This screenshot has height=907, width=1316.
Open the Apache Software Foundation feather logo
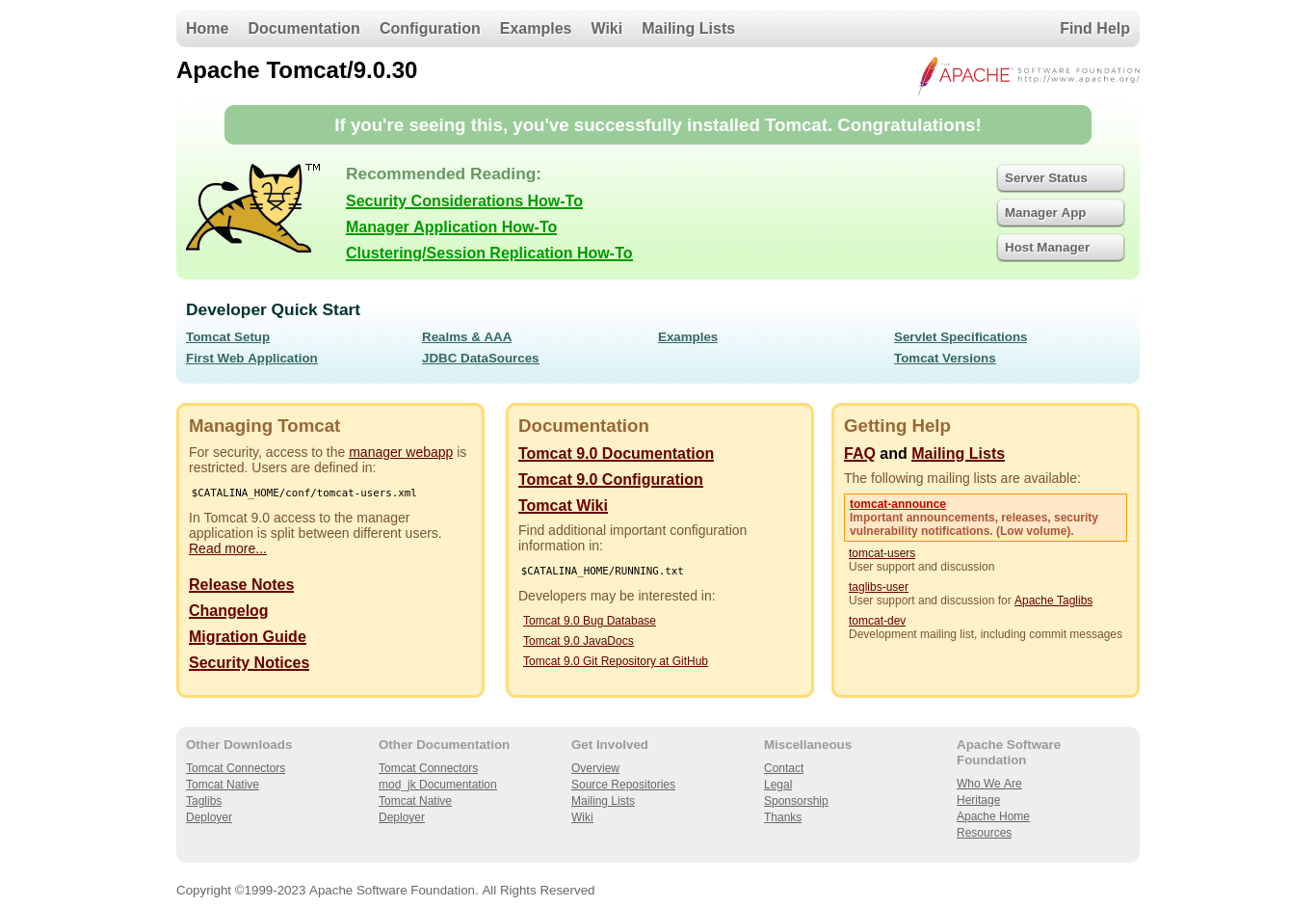pyautogui.click(x=1029, y=75)
